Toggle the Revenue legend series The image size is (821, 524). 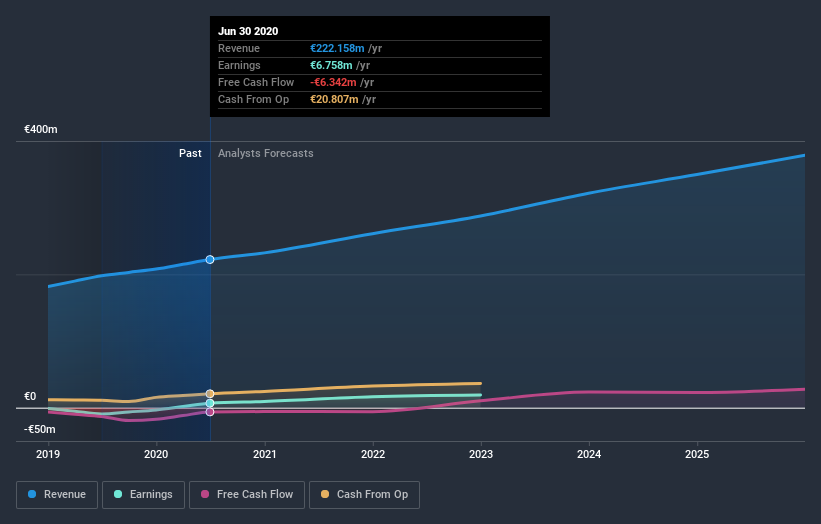point(57,495)
